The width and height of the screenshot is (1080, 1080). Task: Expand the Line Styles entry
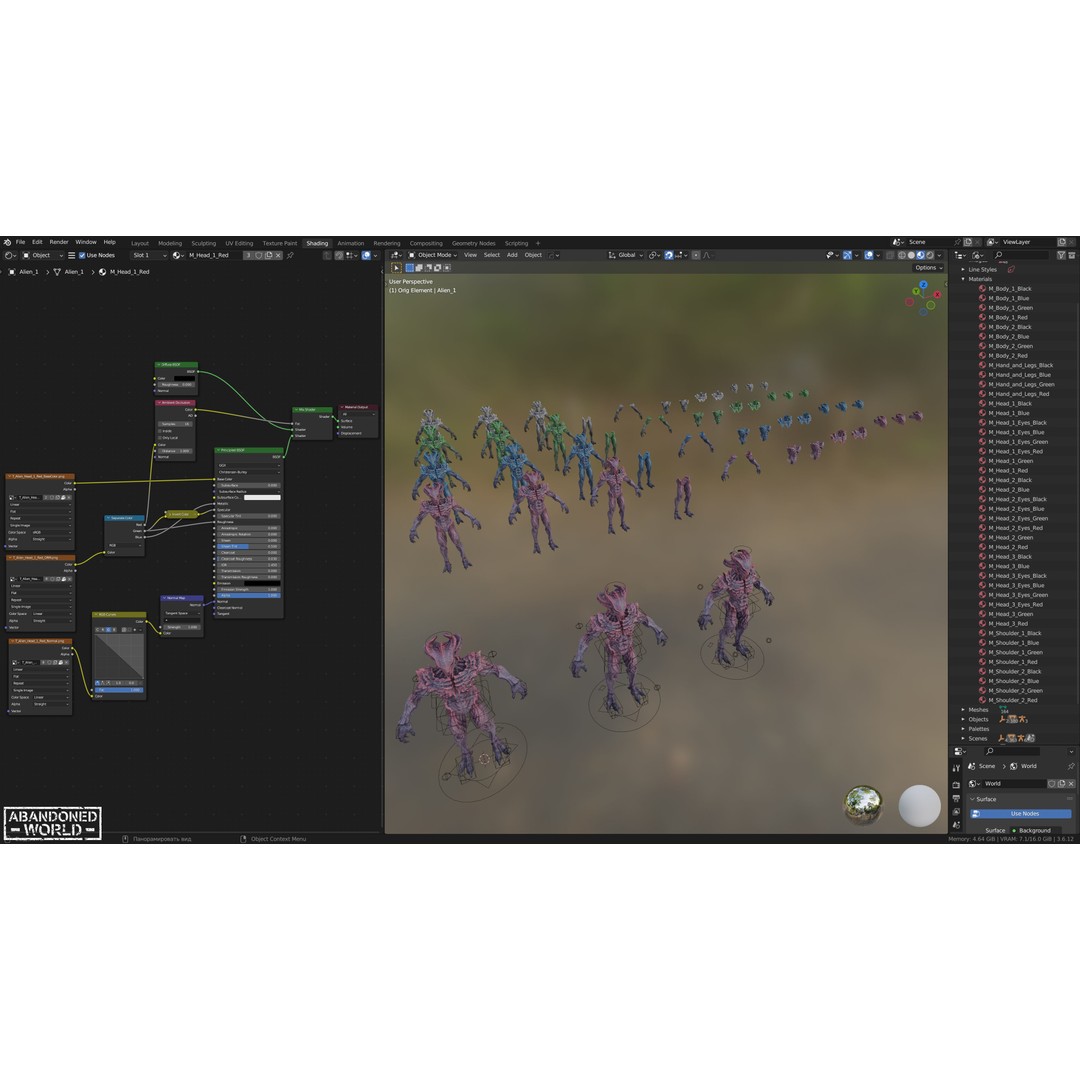point(964,269)
